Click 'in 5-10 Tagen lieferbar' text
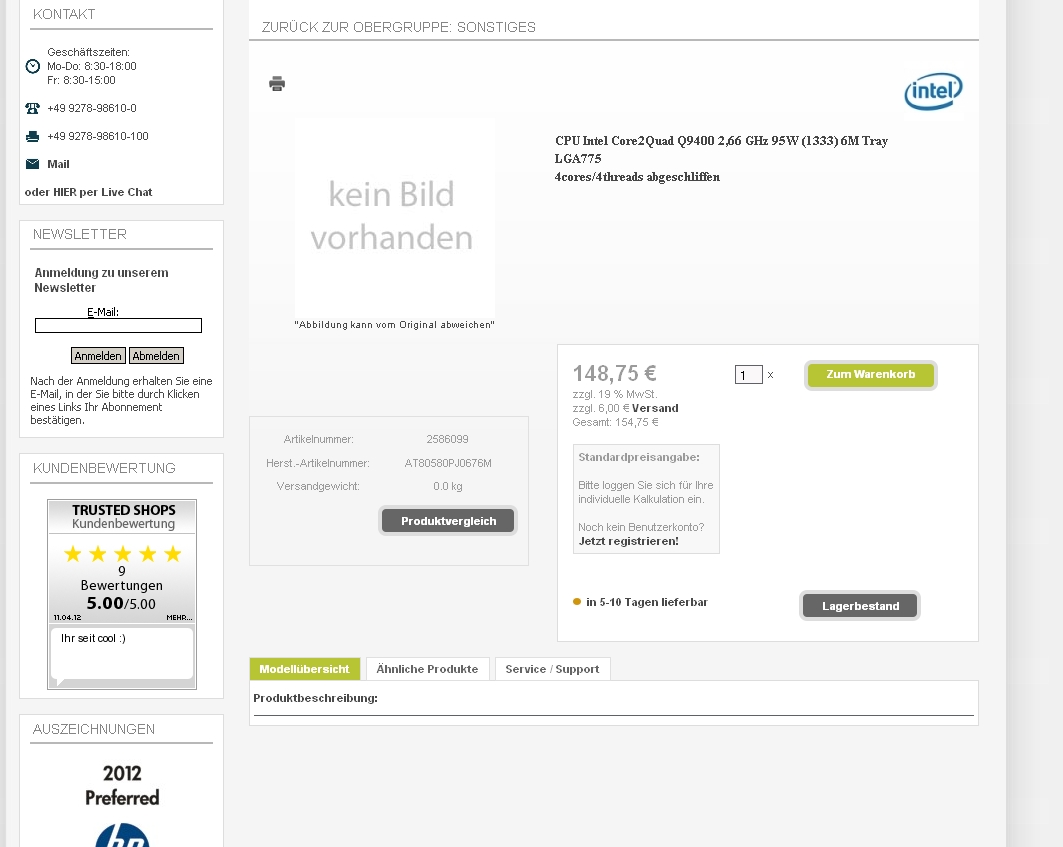1063x847 pixels. tap(647, 602)
